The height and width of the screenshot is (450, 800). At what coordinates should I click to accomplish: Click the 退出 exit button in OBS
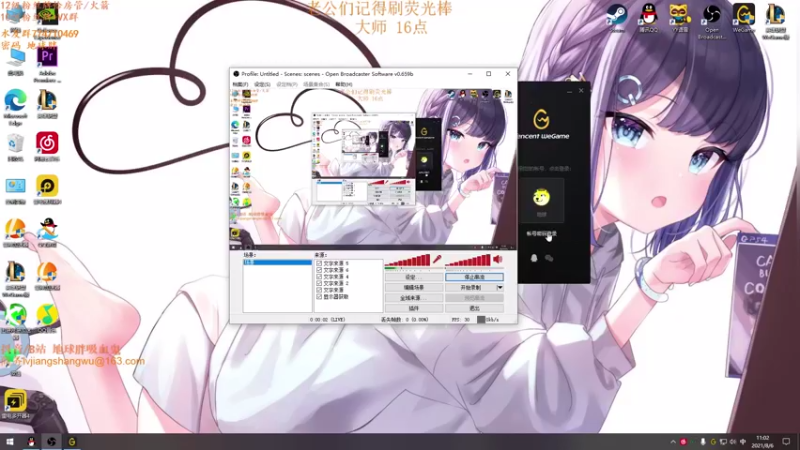point(474,308)
